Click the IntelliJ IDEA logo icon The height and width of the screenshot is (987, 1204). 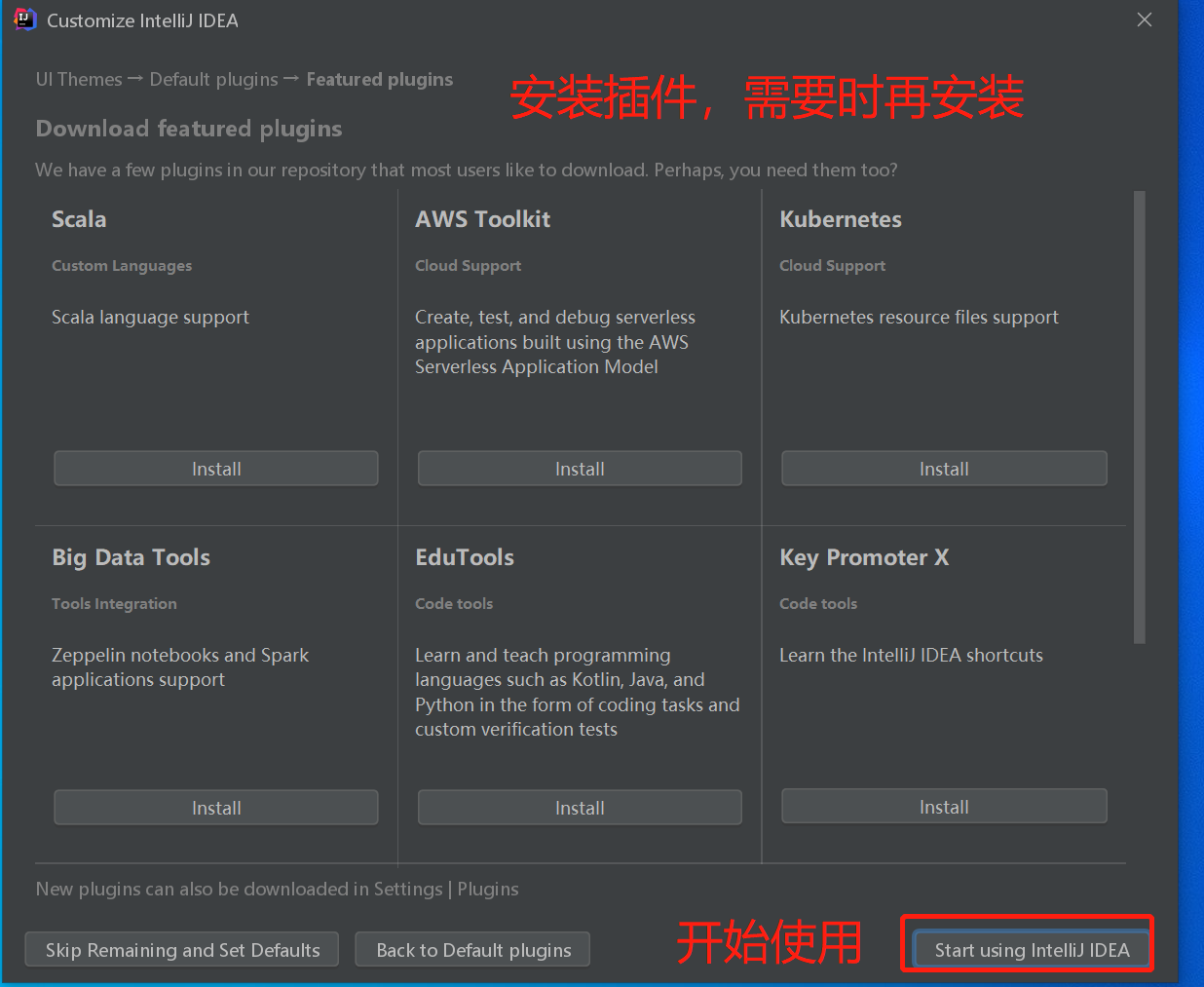pos(24,19)
